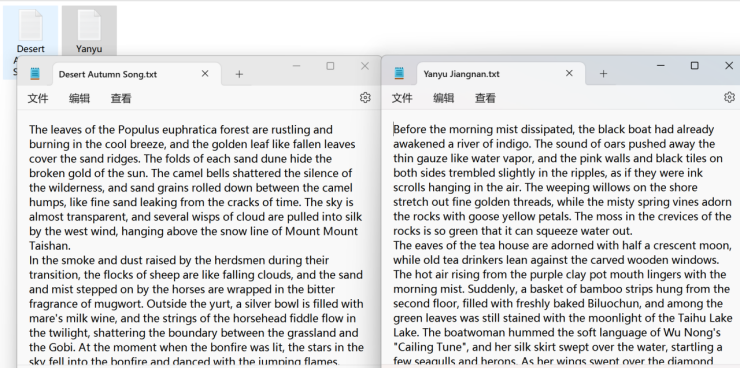Add new tab in Desert Autumn Song window
The height and width of the screenshot is (368, 741).
click(239, 74)
